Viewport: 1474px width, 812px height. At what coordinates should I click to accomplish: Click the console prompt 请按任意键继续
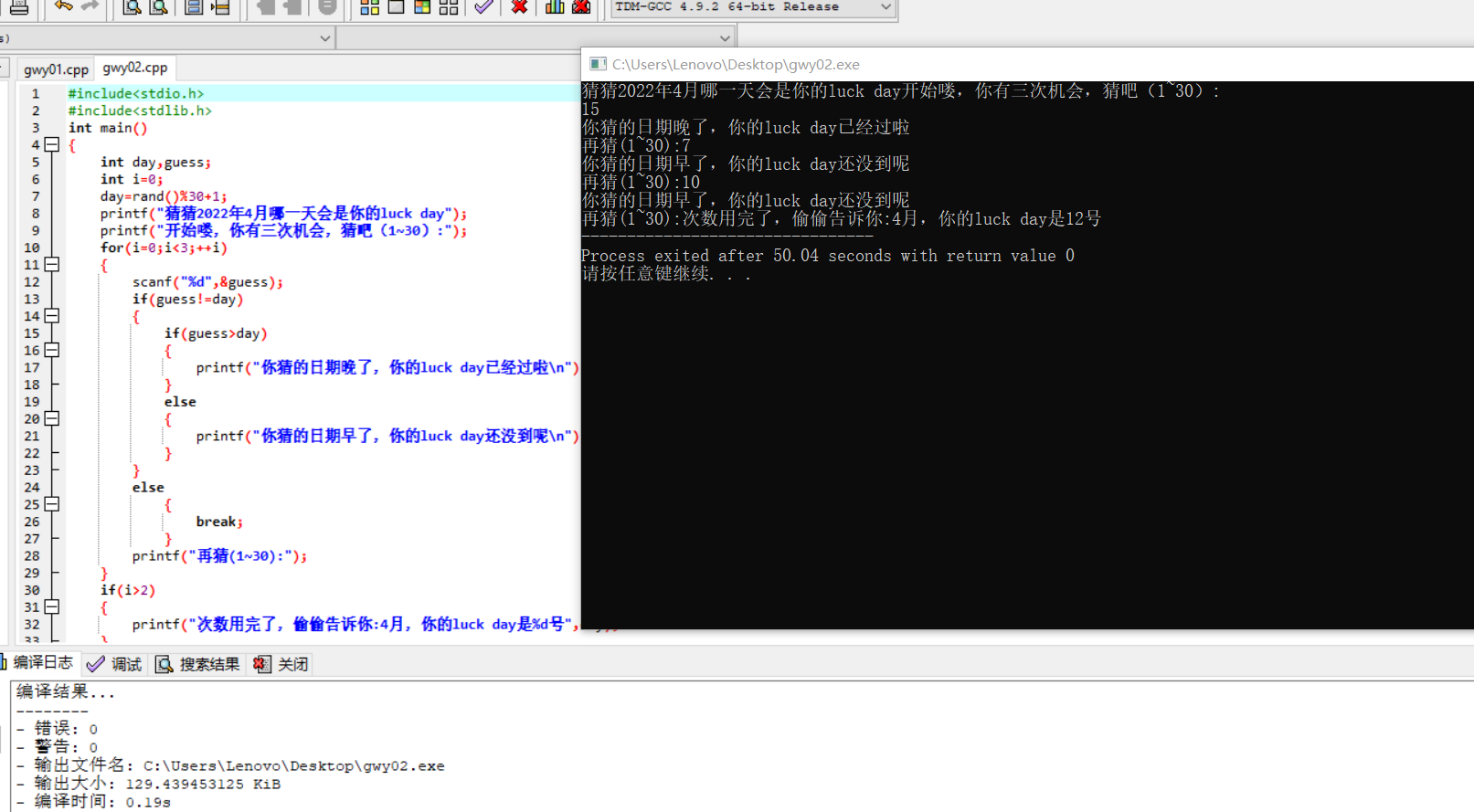point(666,273)
